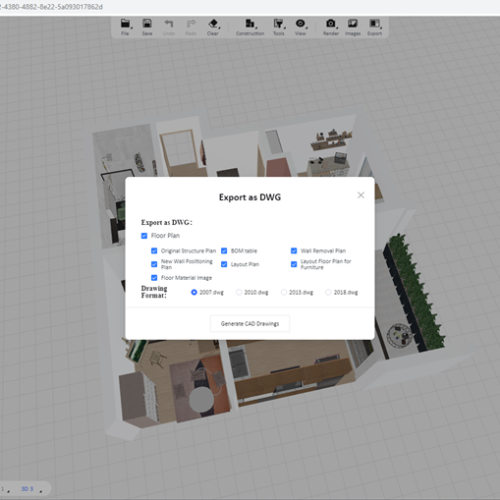Click the browser URL address bar
This screenshot has width=500, height=500.
click(250, 7)
